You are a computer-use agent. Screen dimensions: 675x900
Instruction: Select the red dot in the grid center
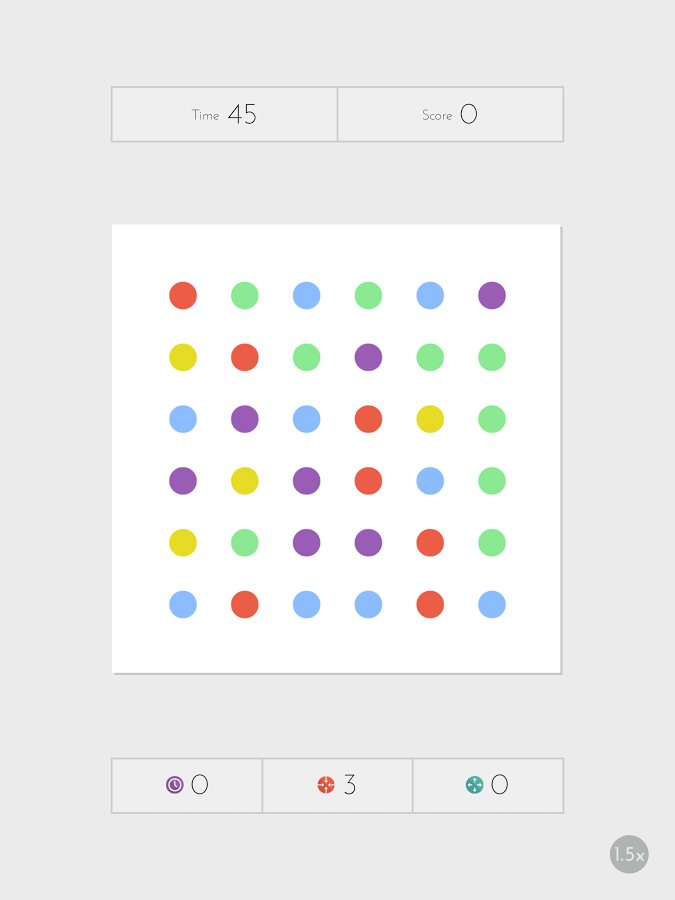[x=368, y=419]
